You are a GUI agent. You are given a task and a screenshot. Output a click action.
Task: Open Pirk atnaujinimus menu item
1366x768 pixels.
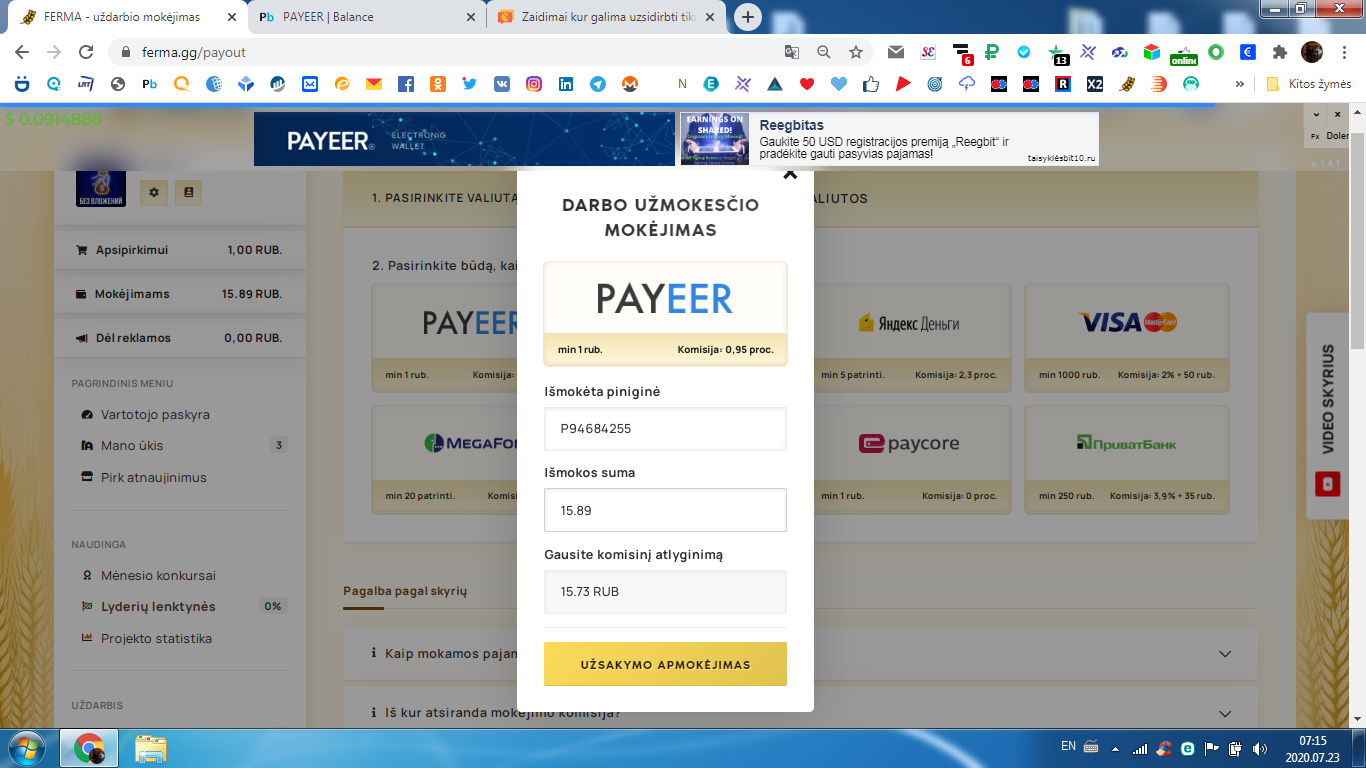tap(153, 477)
